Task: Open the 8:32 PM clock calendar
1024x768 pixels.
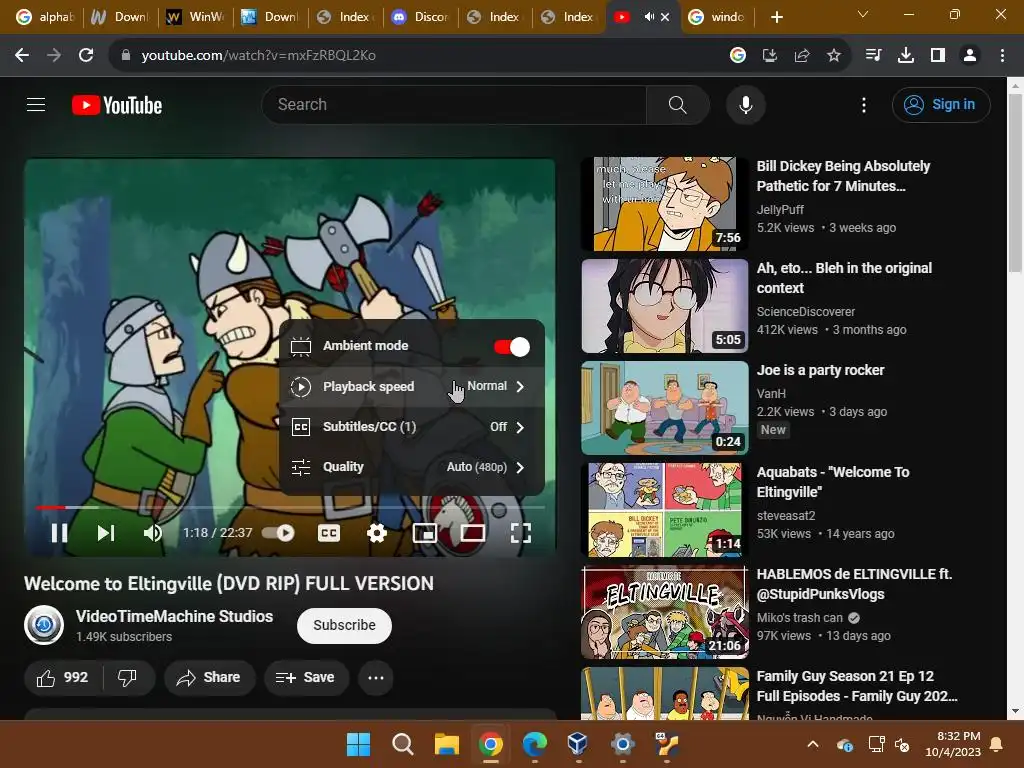Action: pyautogui.click(x=953, y=744)
